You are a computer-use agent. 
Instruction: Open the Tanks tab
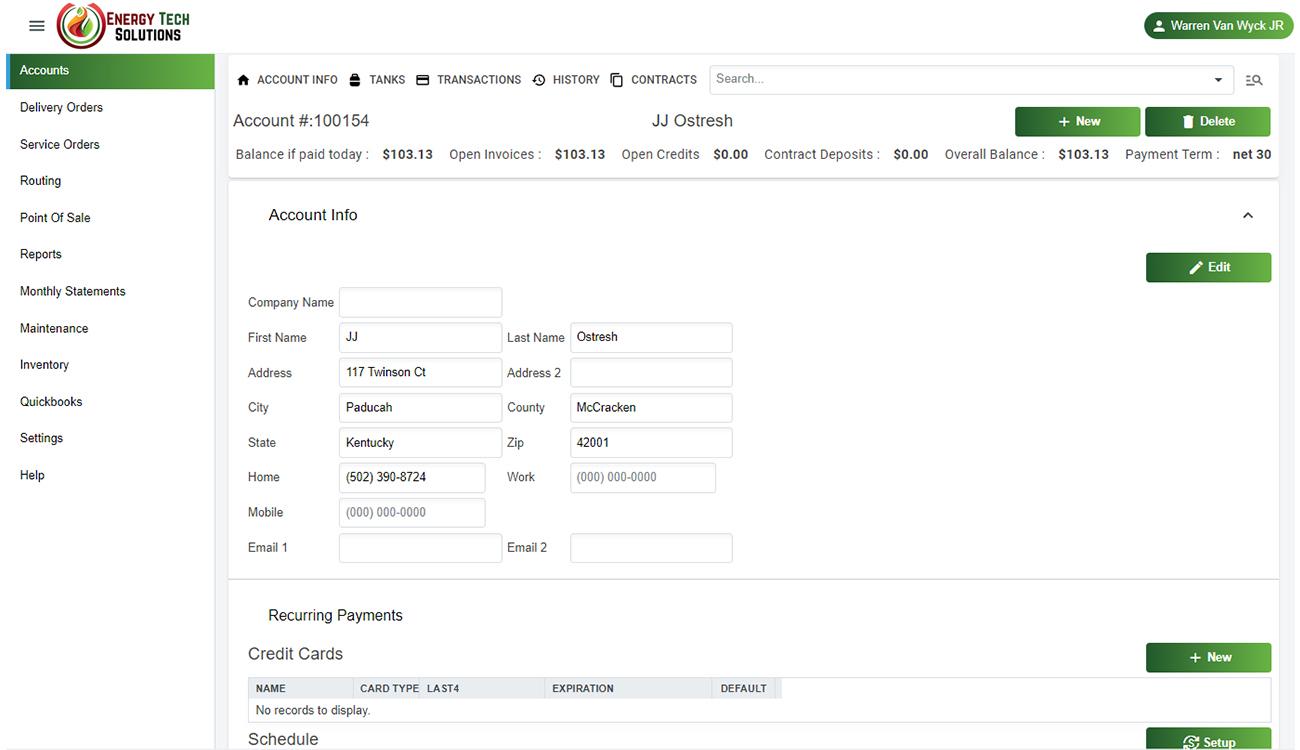click(377, 80)
